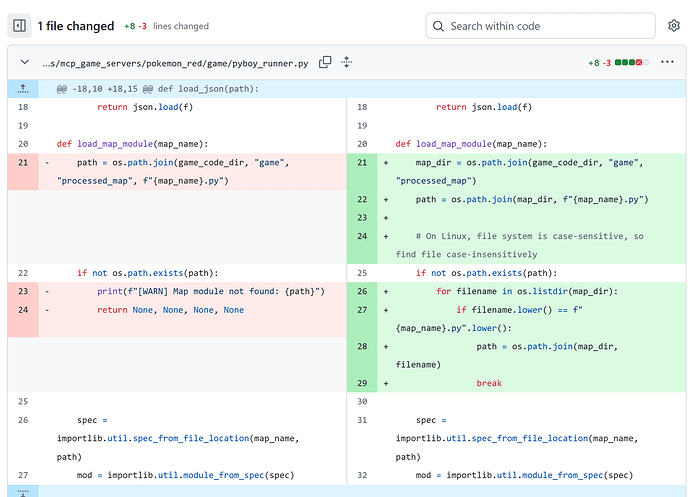The image size is (690, 497).
Task: Click the diffstat colored squares indicator
Action: point(632,62)
